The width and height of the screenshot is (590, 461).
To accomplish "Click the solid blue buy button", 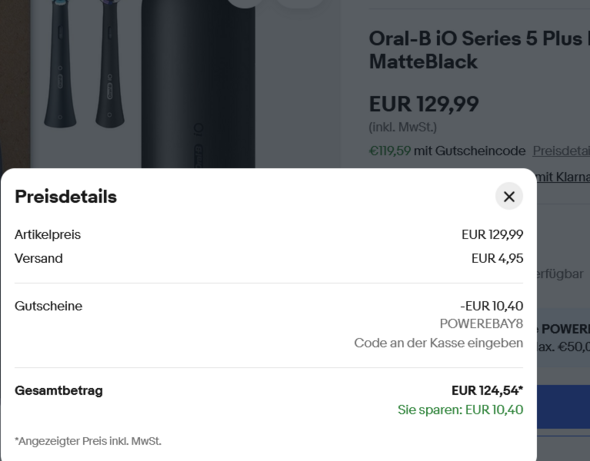I will coord(563,407).
